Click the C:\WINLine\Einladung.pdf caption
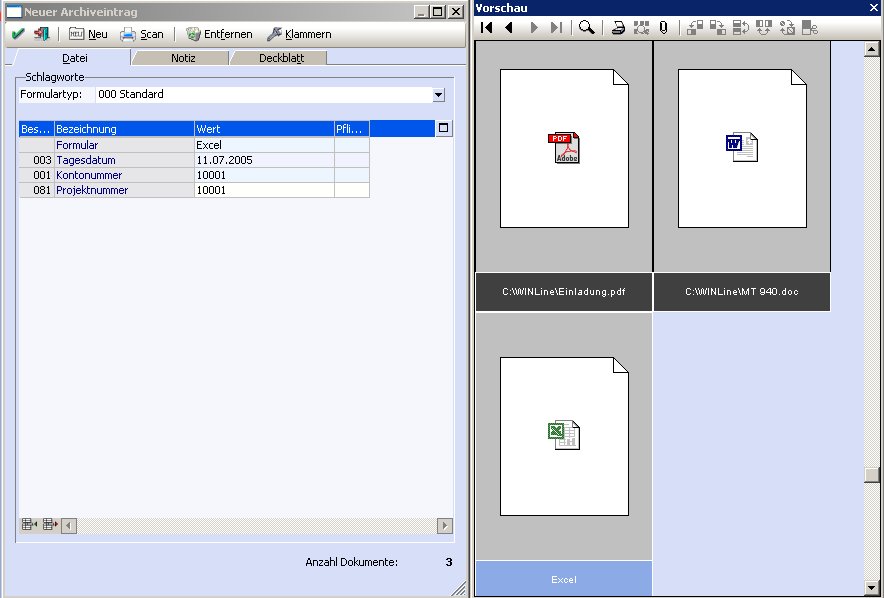Screen dimensions: 884x598 (x=564, y=292)
